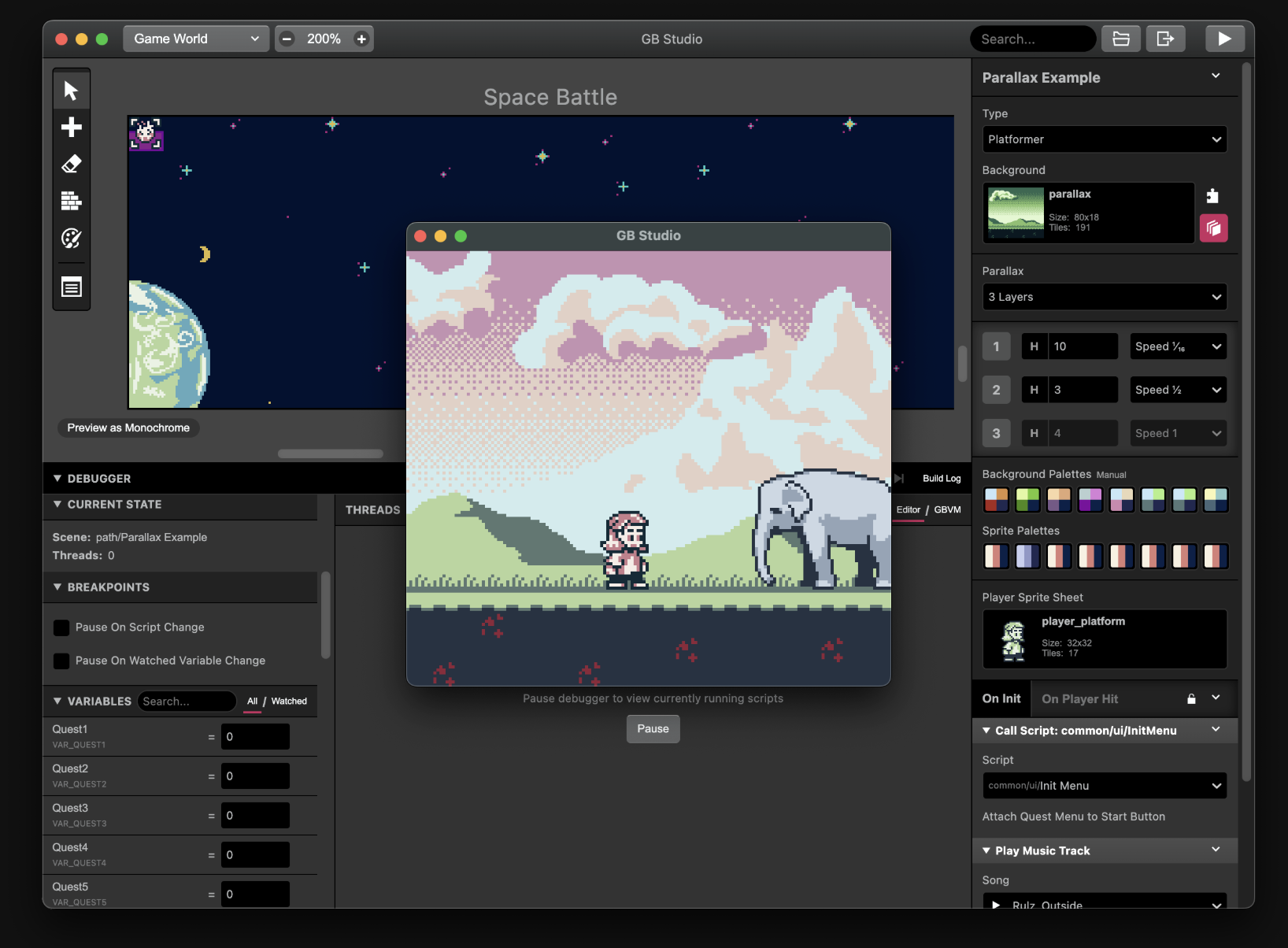
Task: Enable Pause On Watched Variable Change
Action: (61, 661)
